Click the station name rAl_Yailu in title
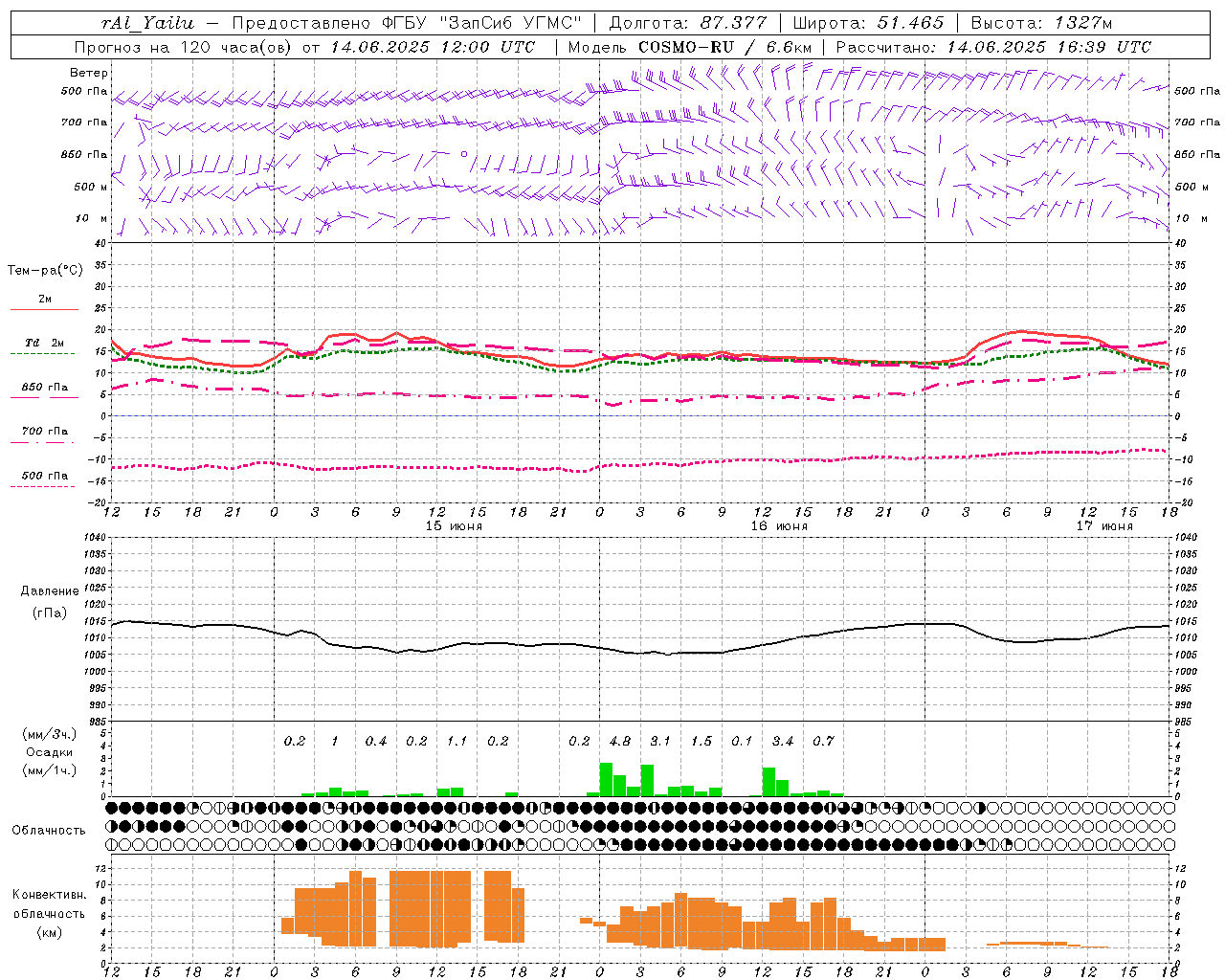Screen dimensions: 1225x980 click(147, 23)
